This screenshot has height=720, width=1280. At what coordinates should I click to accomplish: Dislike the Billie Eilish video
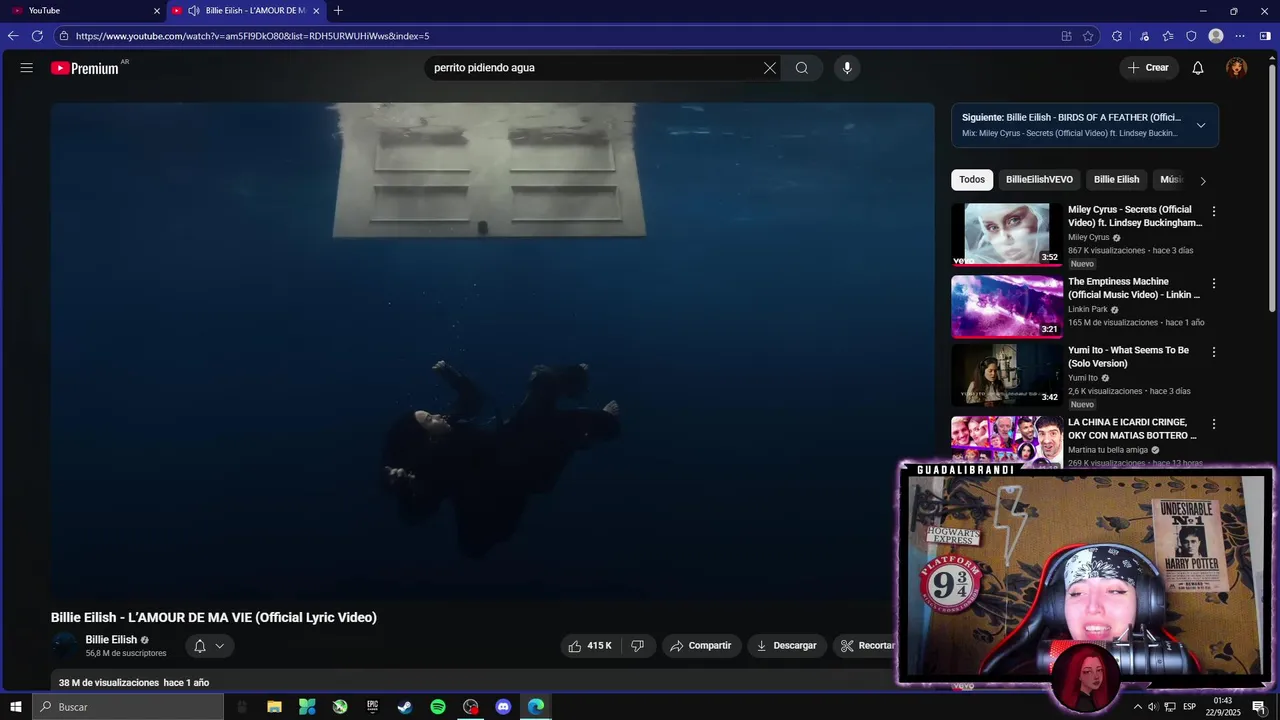pyautogui.click(x=638, y=646)
